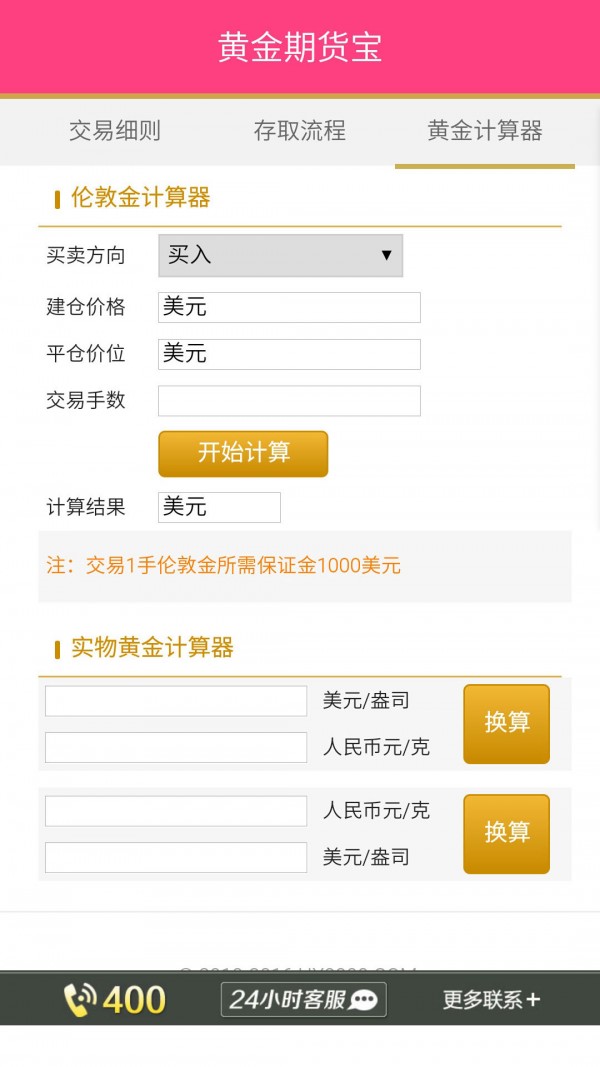Select the 黄金计算器 tab
This screenshot has width=600, height=1067.
[484, 130]
